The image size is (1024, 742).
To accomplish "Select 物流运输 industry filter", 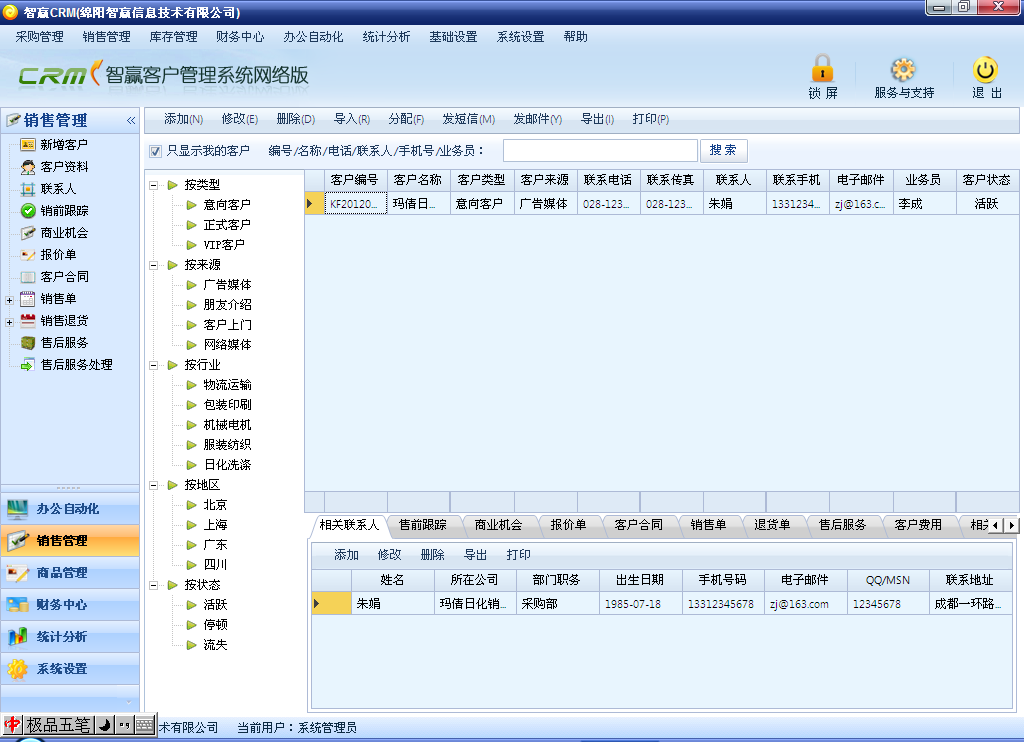I will click(x=227, y=385).
